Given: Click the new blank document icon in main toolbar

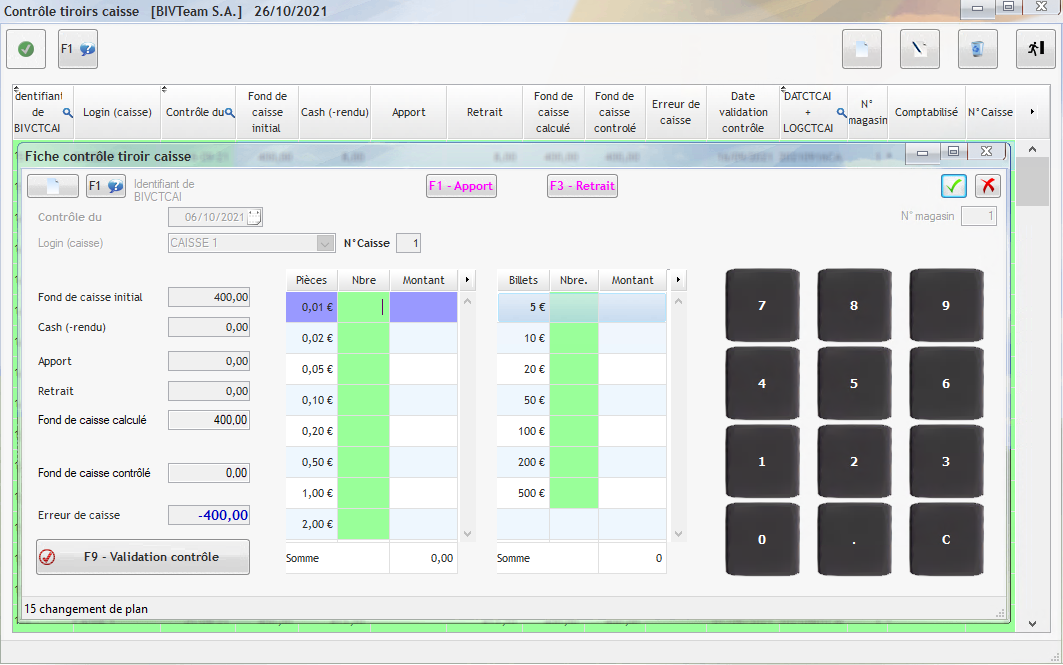Looking at the screenshot, I should point(861,49).
